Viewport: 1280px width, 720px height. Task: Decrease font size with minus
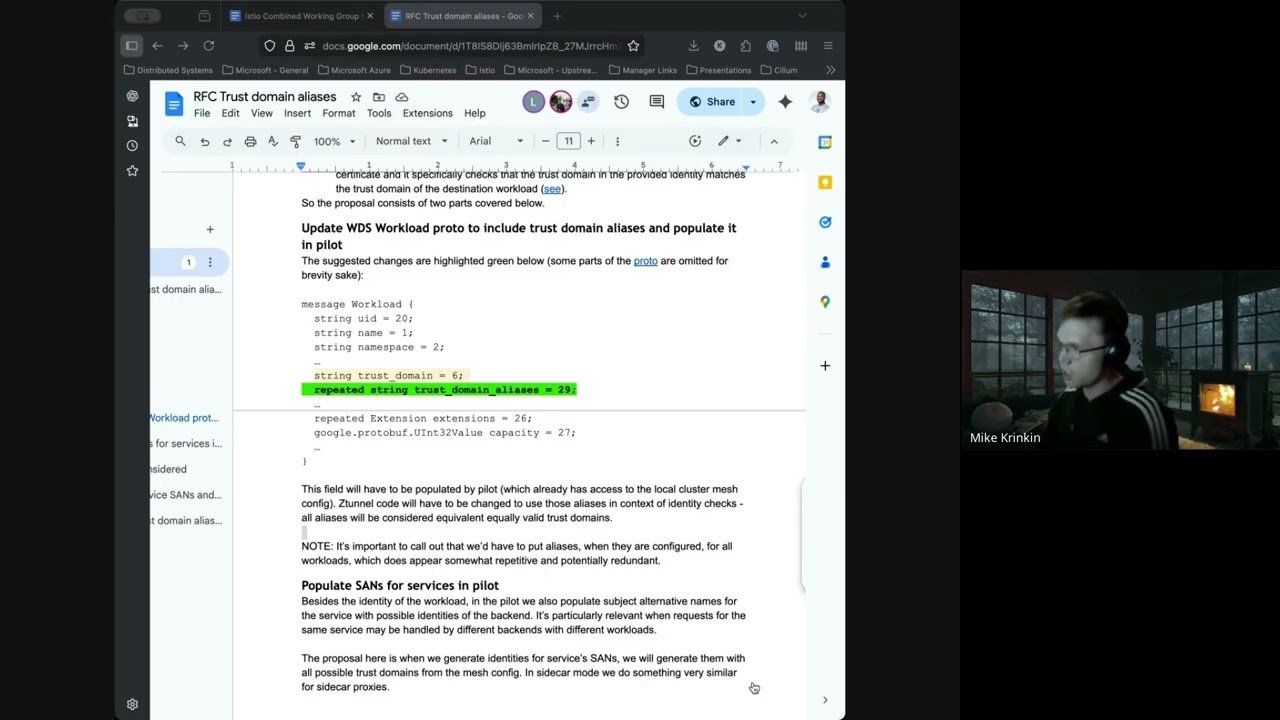click(545, 141)
